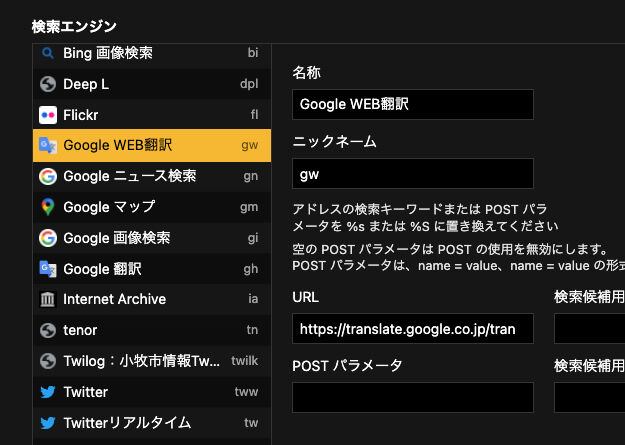Viewport: 625px width, 445px height.
Task: Click the nickname 'fl' in list
Action: pos(255,115)
